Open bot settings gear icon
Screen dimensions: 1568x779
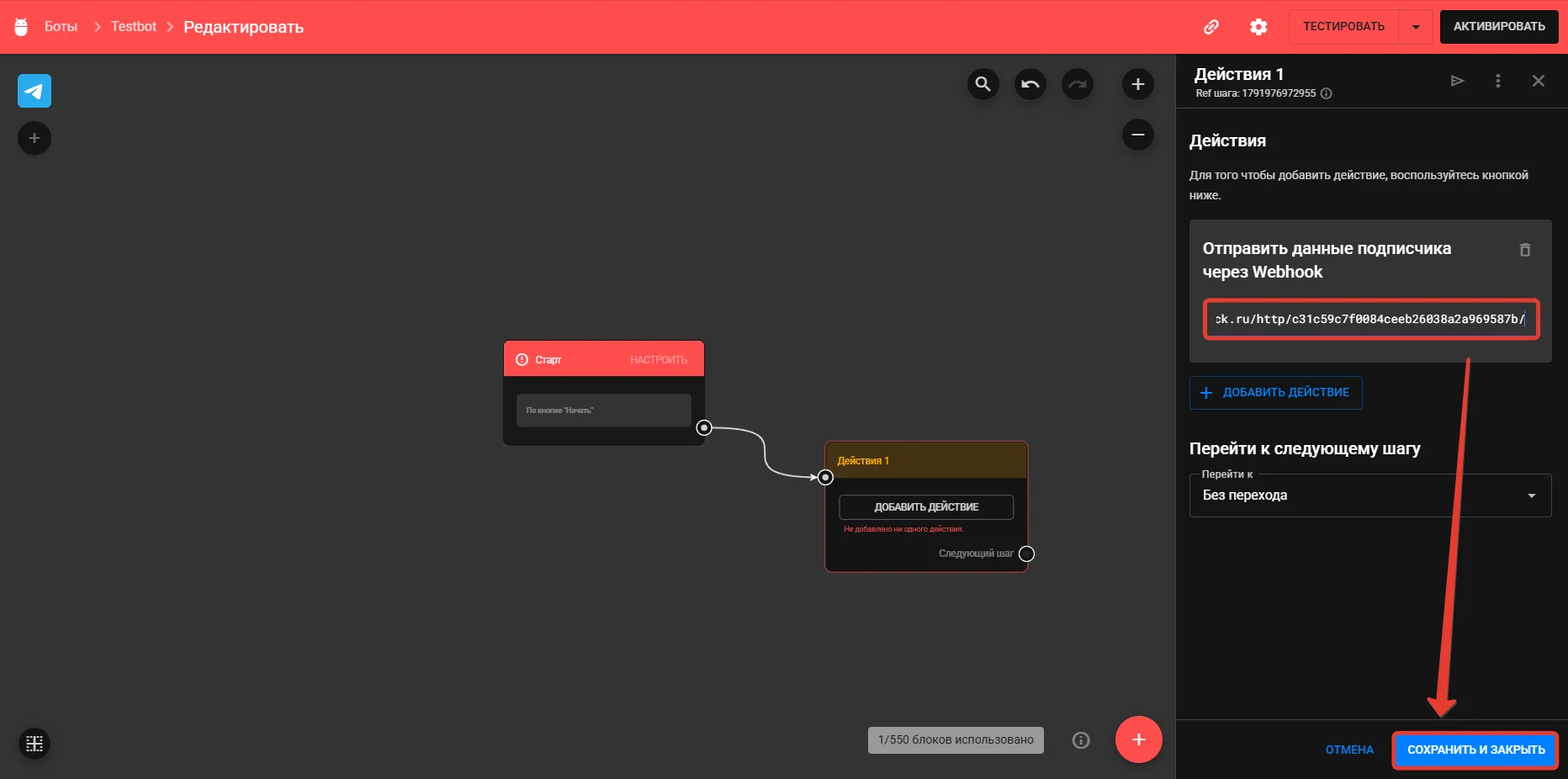coord(1258,27)
